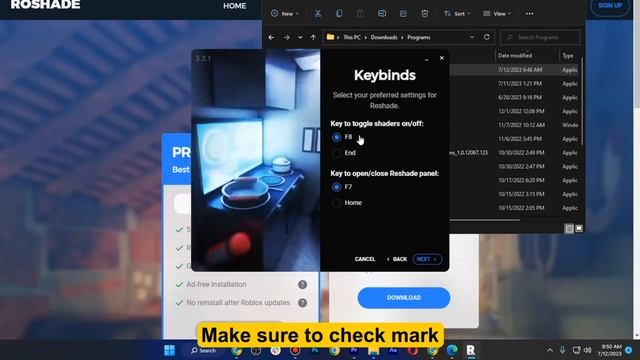This screenshot has width=640, height=360.
Task: Open After Effects from the taskbar
Action: [x=393, y=350]
